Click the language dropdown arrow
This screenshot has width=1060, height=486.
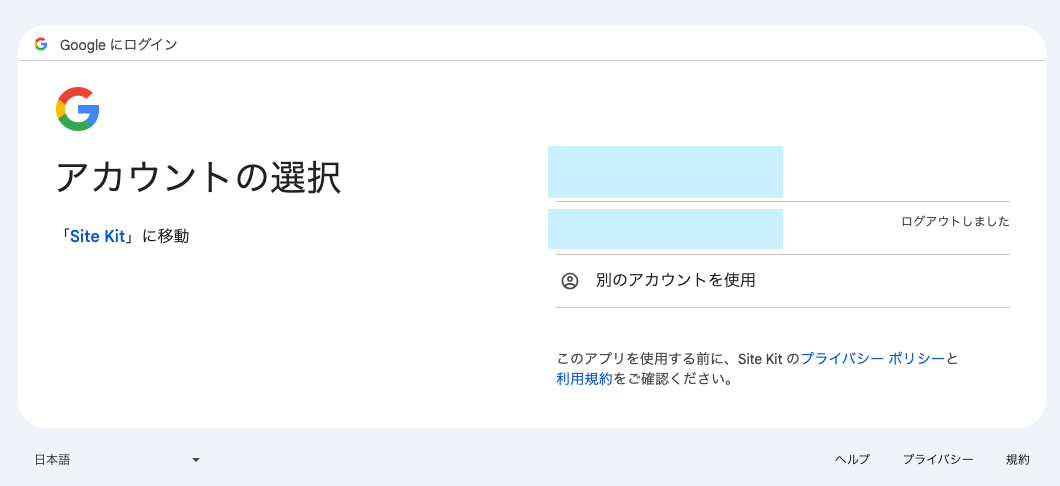coord(196,460)
